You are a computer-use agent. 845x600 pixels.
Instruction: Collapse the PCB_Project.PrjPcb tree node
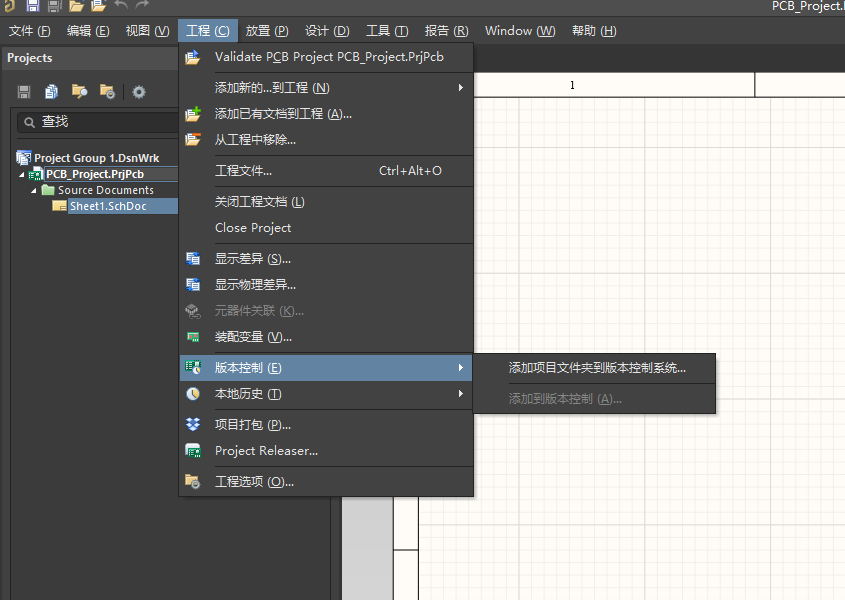22,175
